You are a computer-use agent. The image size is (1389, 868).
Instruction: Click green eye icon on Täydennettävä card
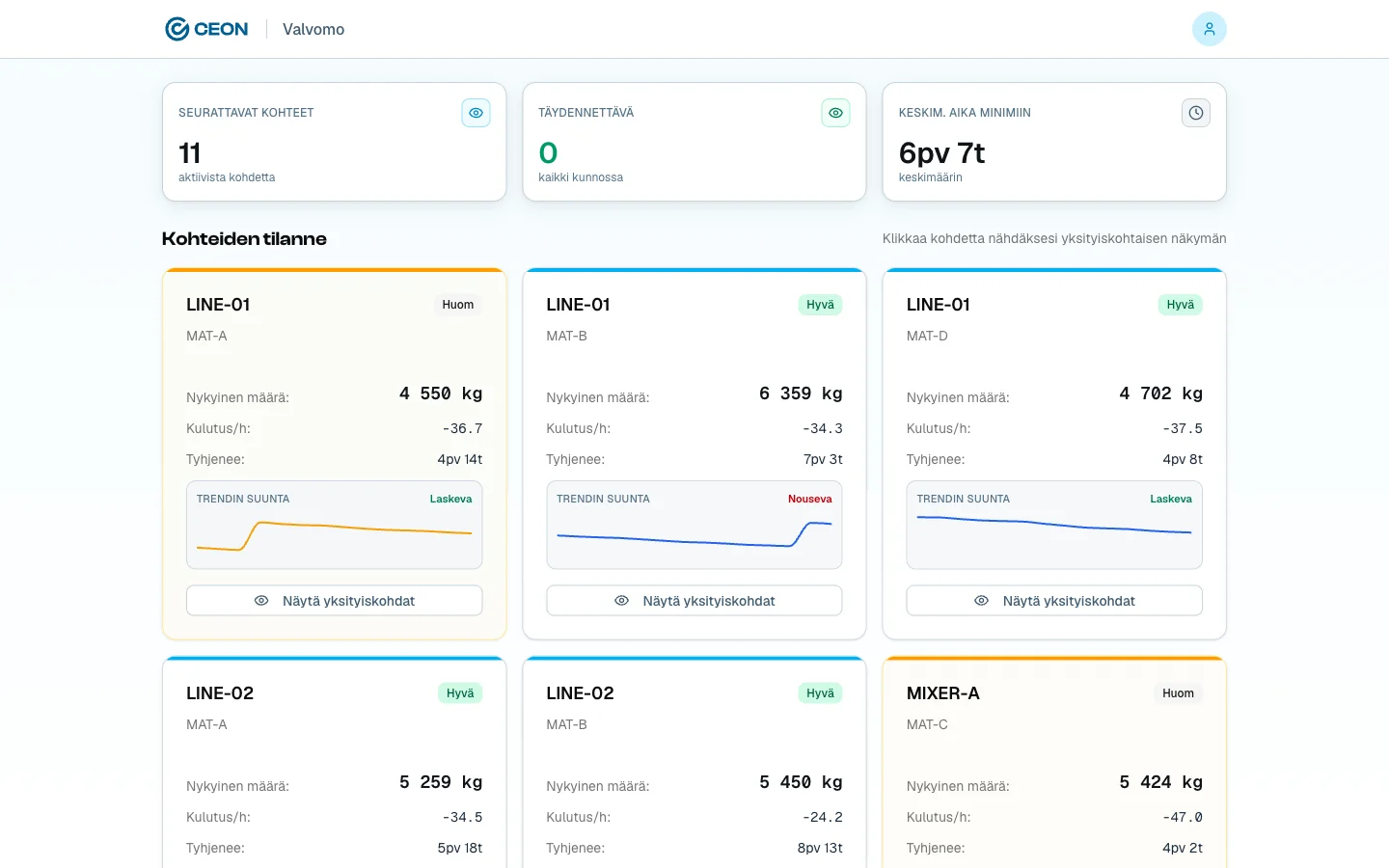(x=835, y=113)
